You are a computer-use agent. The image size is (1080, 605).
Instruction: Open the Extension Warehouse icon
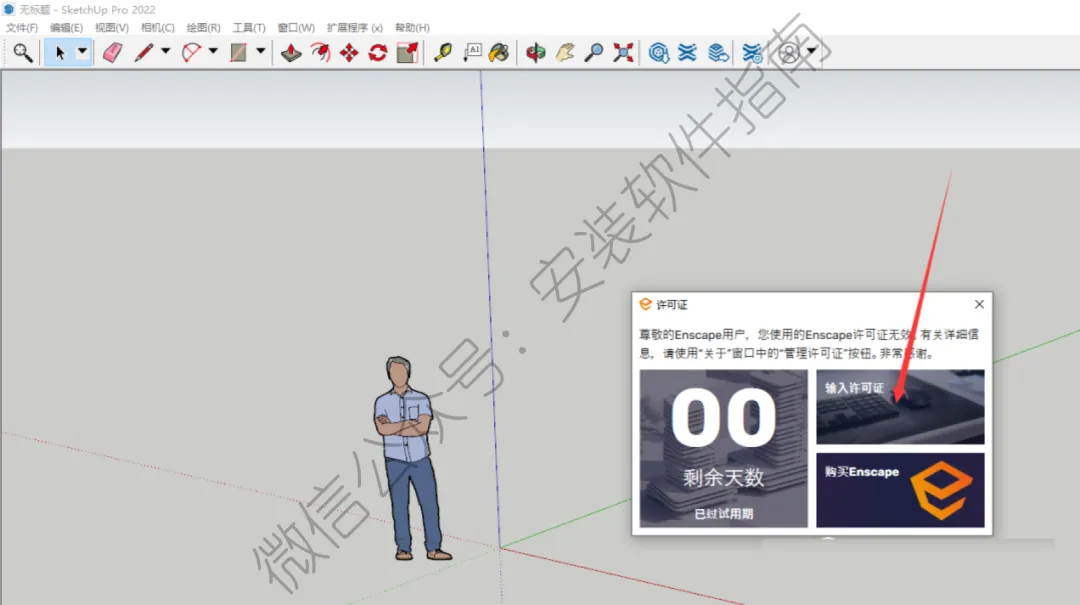[687, 53]
